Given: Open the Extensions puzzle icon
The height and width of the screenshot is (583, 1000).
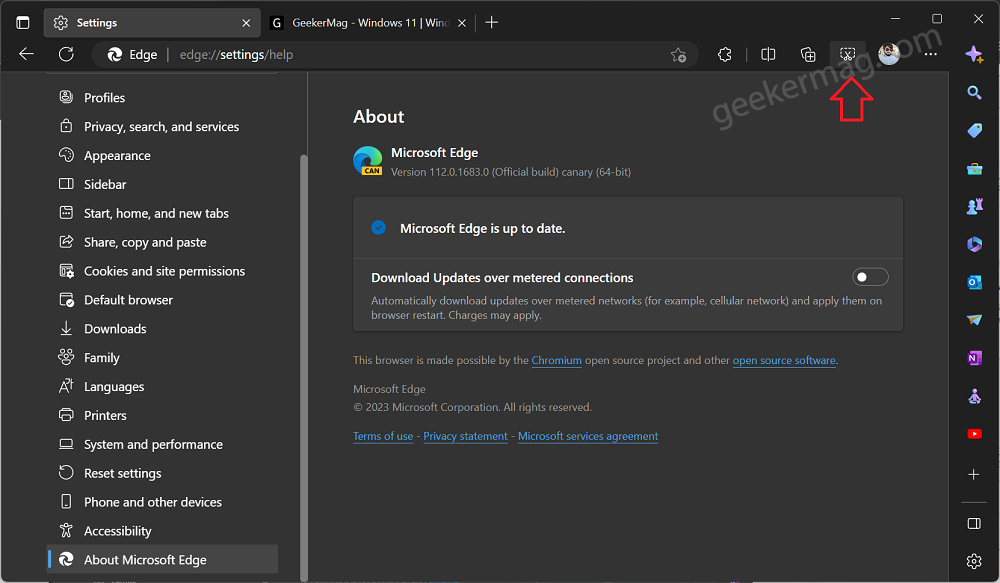Looking at the screenshot, I should 724,55.
